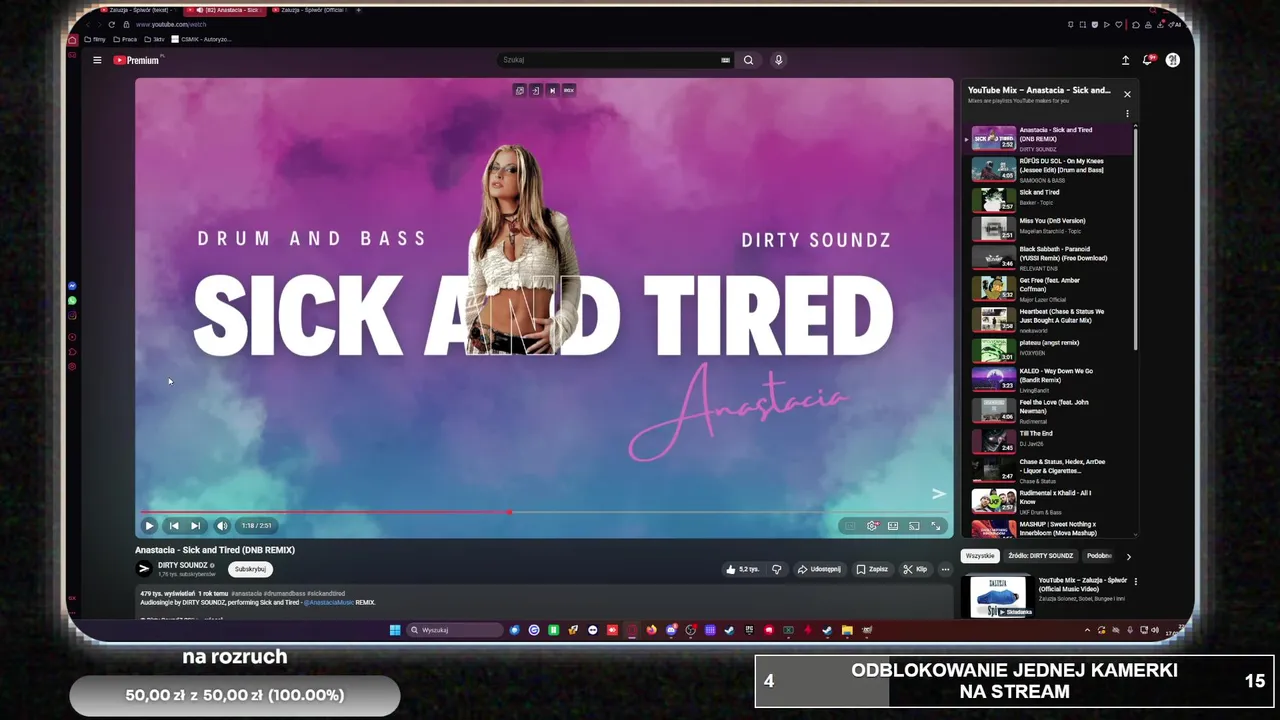Screen dimensions: 1280x720
Task: Reload the page with browser refresh
Action: click(111, 24)
